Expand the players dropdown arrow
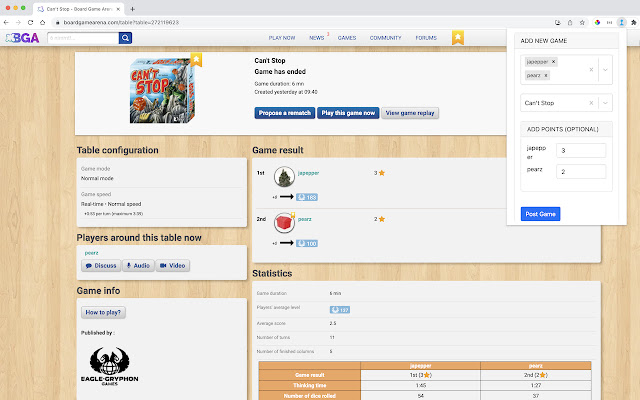The image size is (640, 400). pos(605,69)
